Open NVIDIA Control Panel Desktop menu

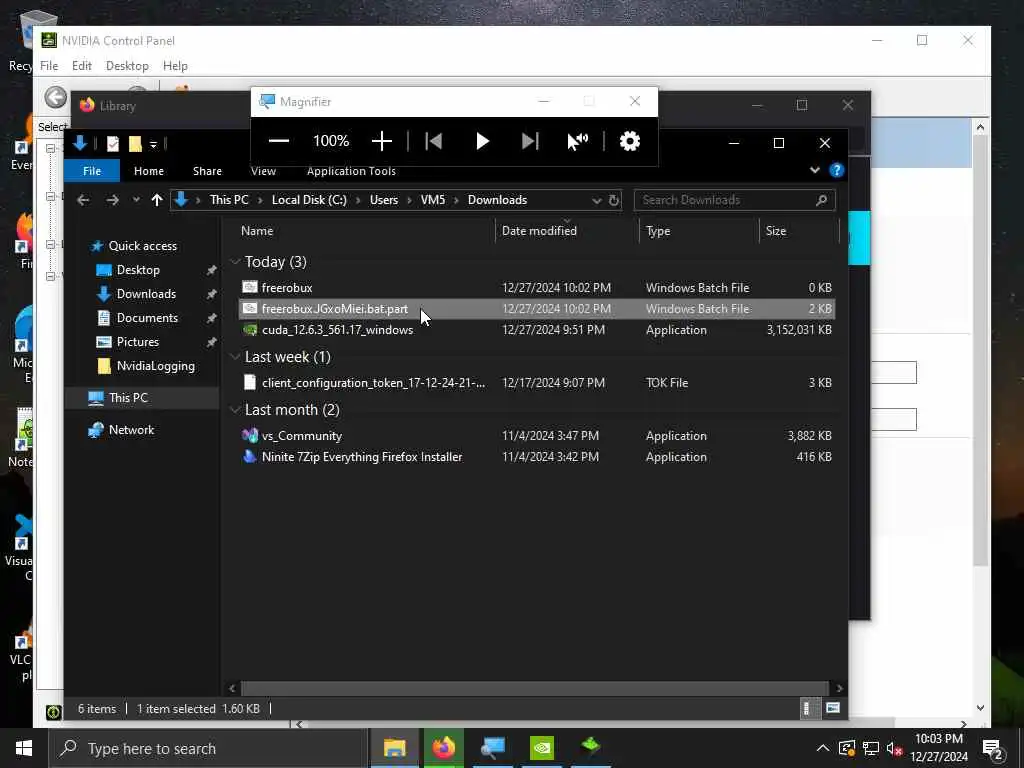point(127,66)
